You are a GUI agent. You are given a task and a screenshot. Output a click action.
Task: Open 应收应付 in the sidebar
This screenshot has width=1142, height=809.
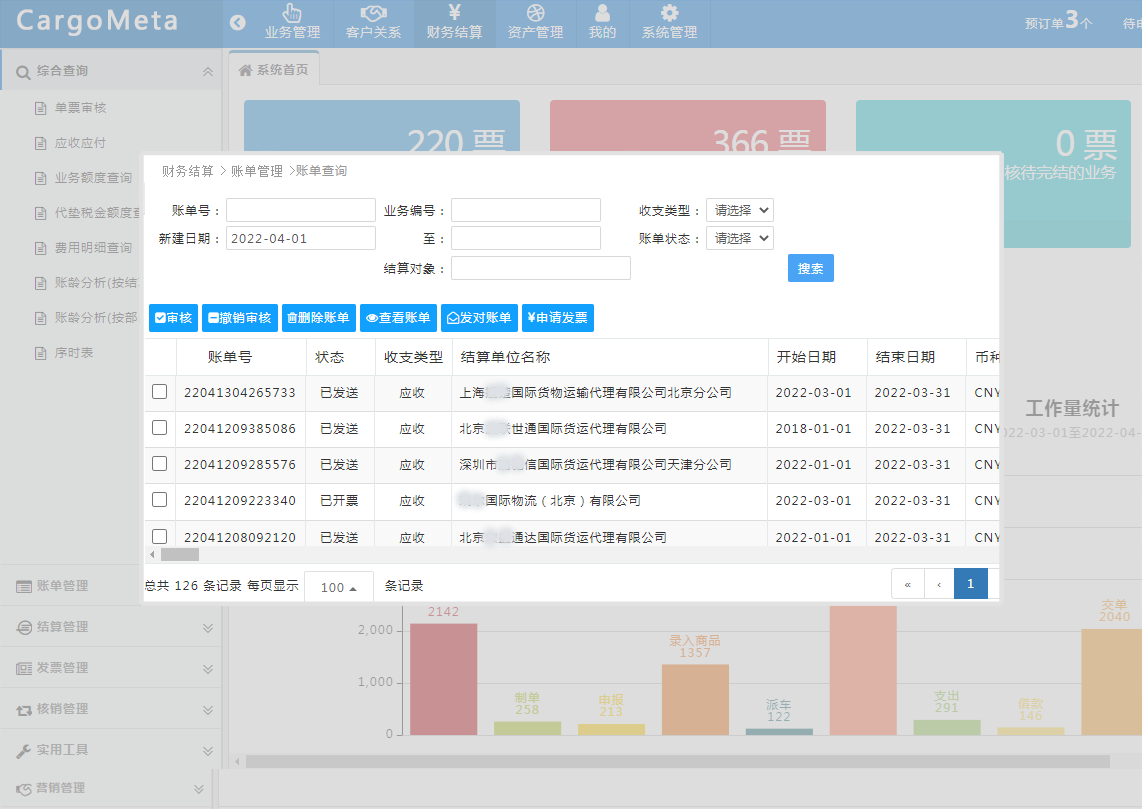pos(80,143)
